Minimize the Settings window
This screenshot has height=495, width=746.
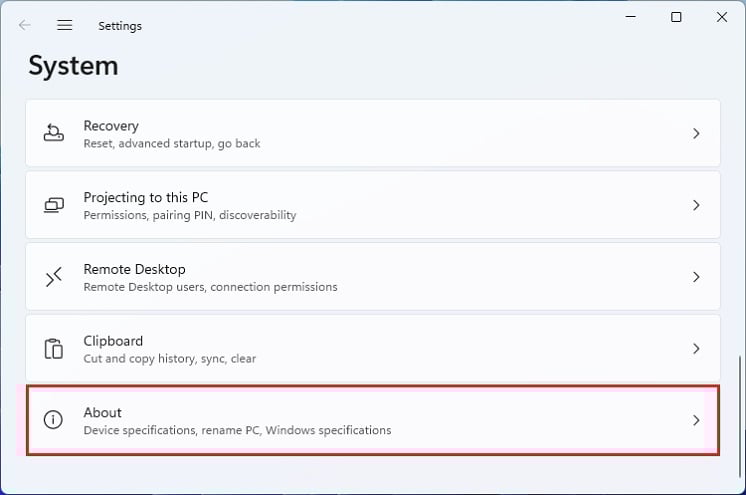[630, 17]
